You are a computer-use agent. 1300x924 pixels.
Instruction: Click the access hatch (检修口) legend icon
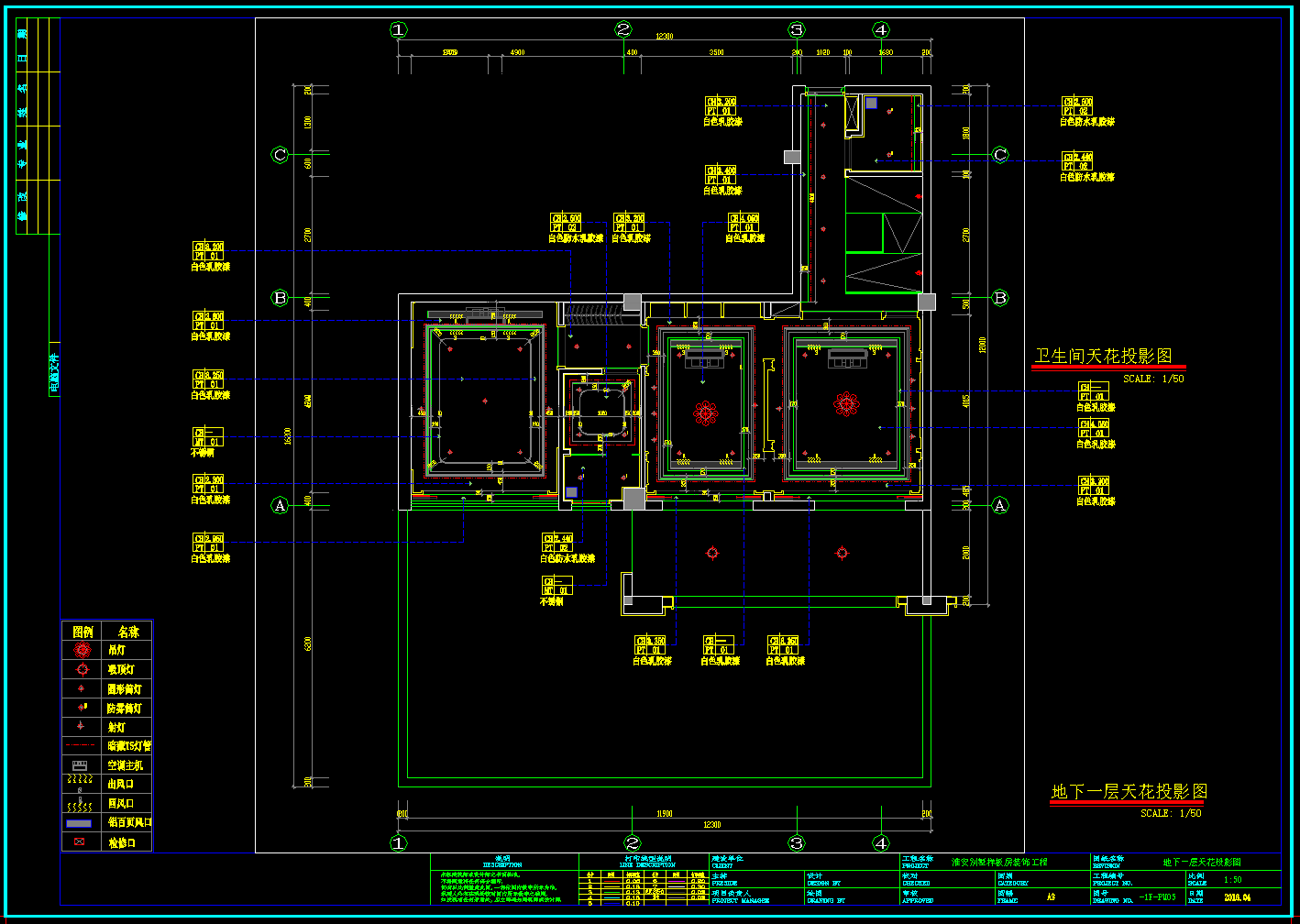click(79, 841)
